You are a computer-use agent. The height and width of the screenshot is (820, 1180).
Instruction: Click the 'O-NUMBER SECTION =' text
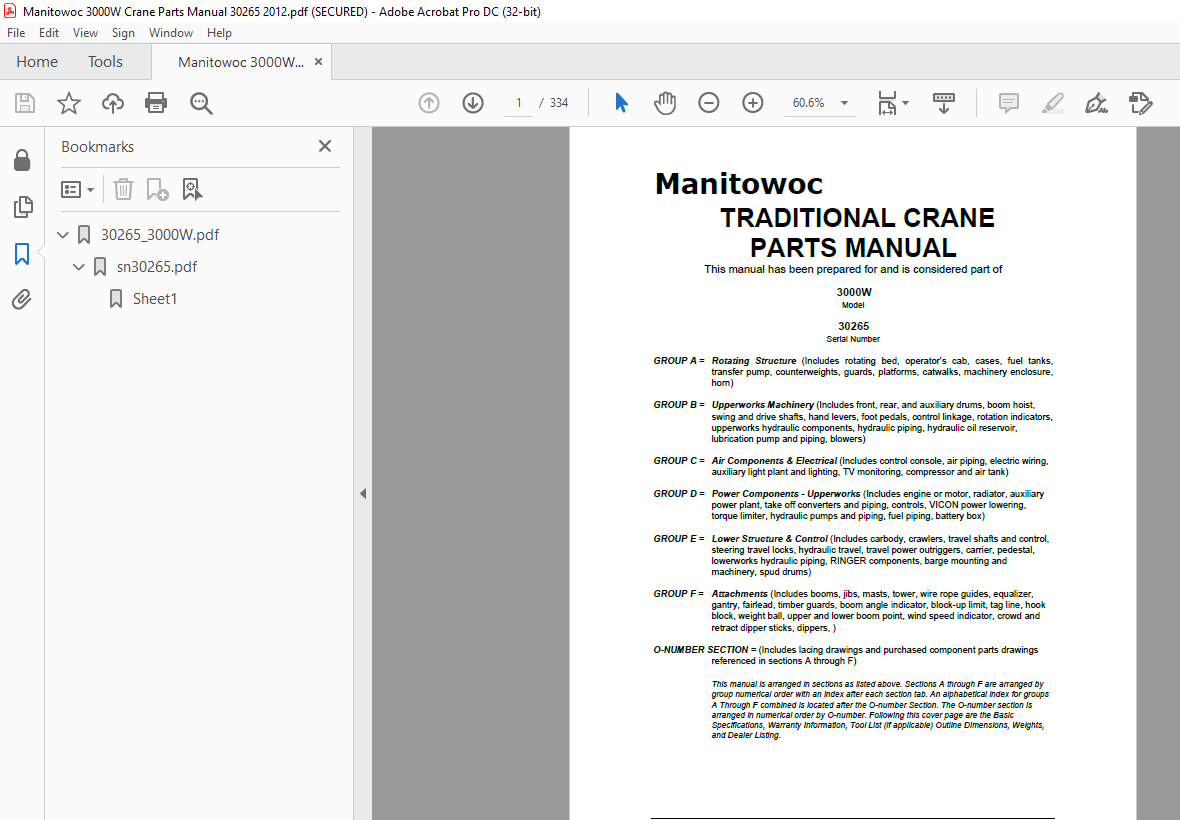point(704,650)
